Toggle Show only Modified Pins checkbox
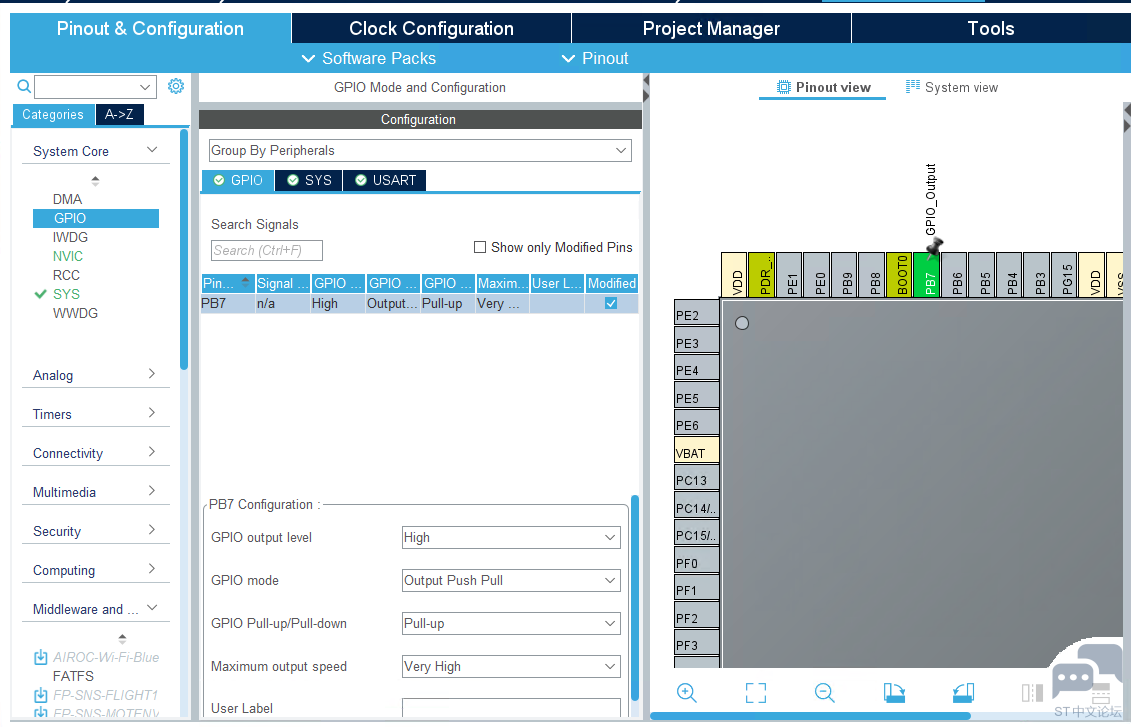 (x=480, y=247)
